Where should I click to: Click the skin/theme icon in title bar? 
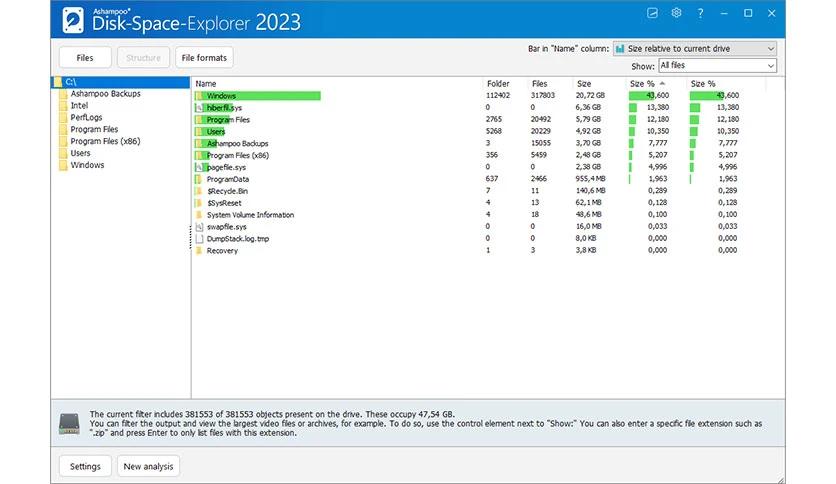click(x=652, y=13)
